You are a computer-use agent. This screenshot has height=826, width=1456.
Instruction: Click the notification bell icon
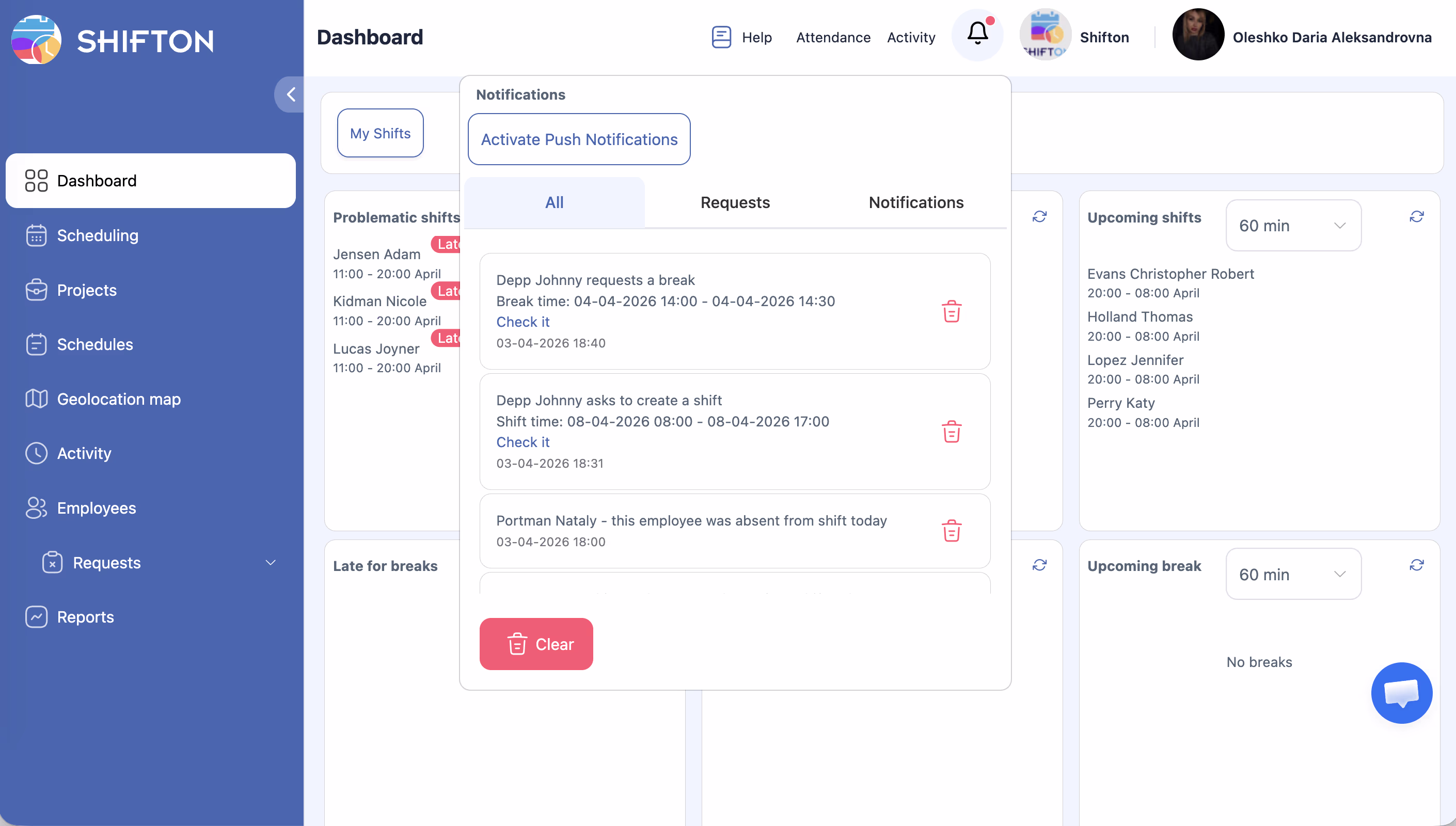[x=977, y=35]
